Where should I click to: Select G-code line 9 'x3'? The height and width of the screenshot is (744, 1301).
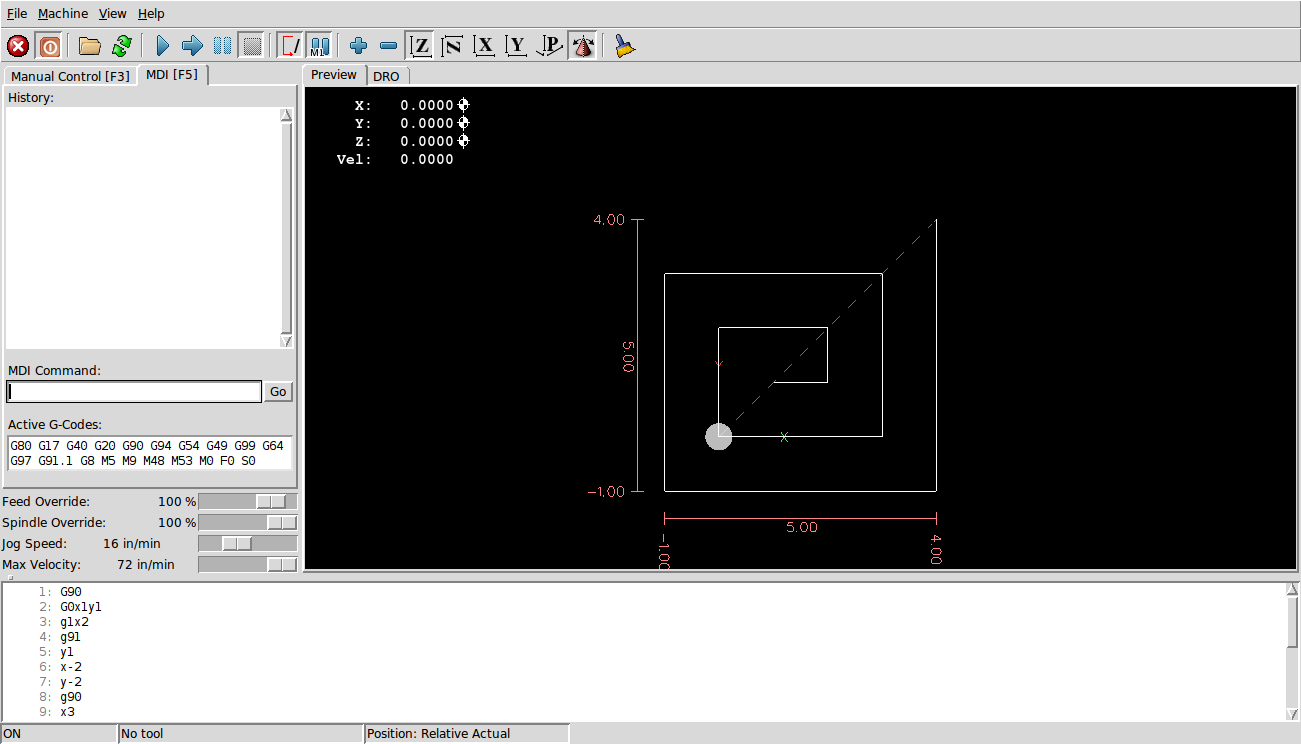[x=67, y=712]
